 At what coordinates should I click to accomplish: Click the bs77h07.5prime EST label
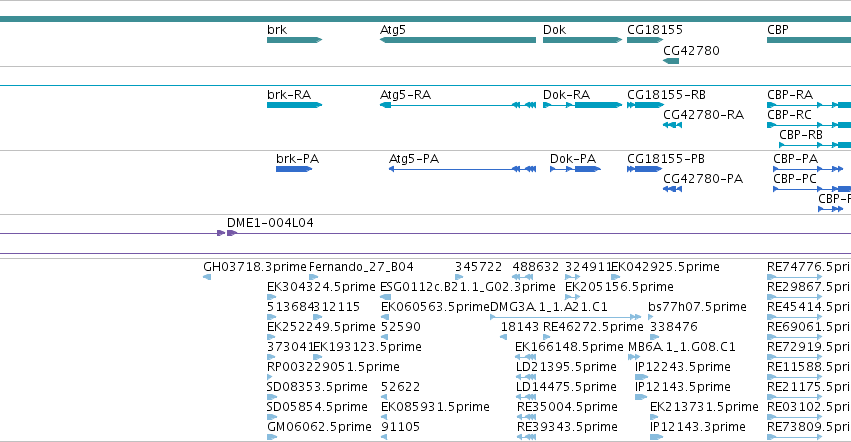tap(697, 307)
